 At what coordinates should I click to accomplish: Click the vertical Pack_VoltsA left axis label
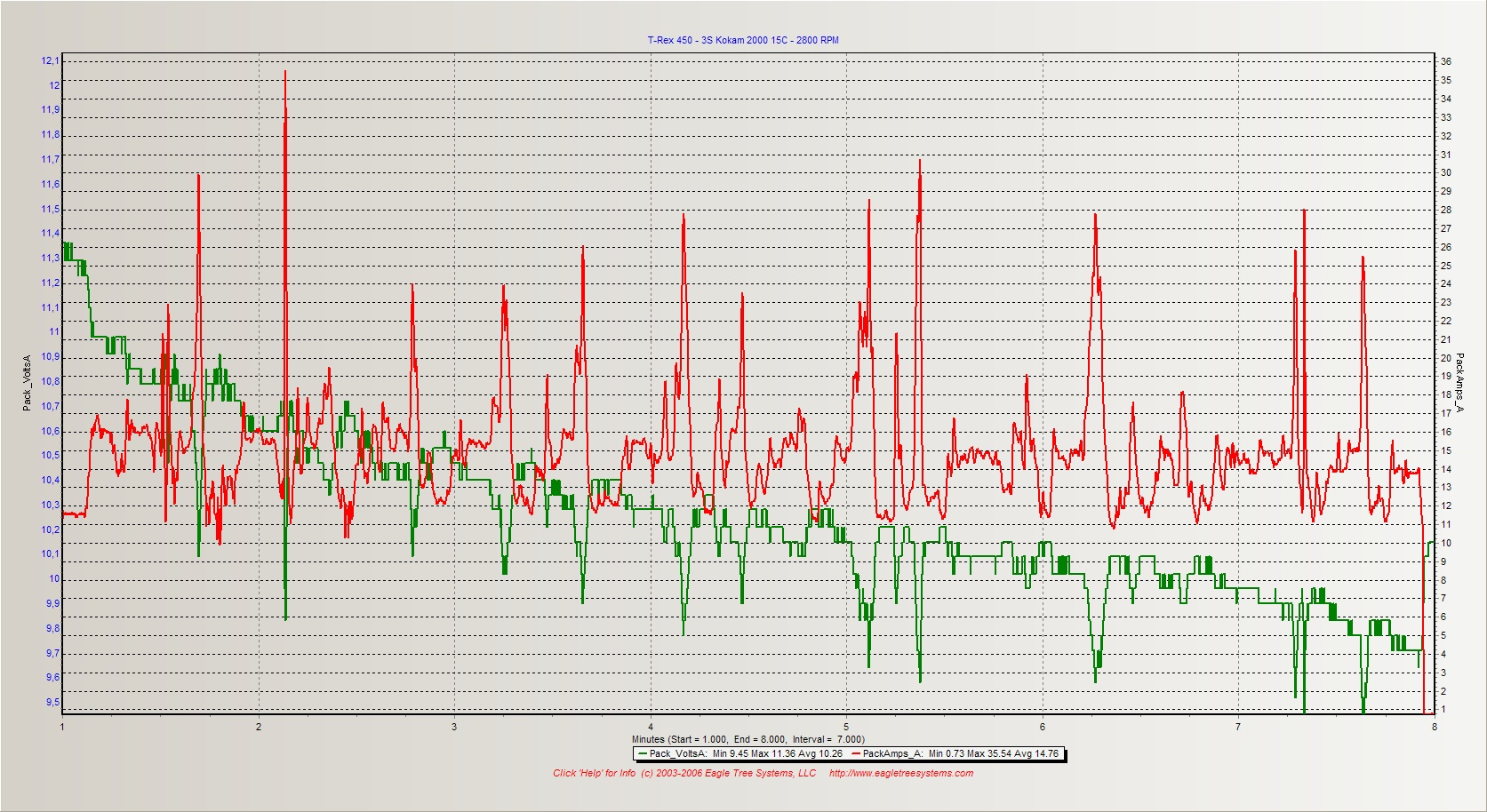pyautogui.click(x=27, y=382)
